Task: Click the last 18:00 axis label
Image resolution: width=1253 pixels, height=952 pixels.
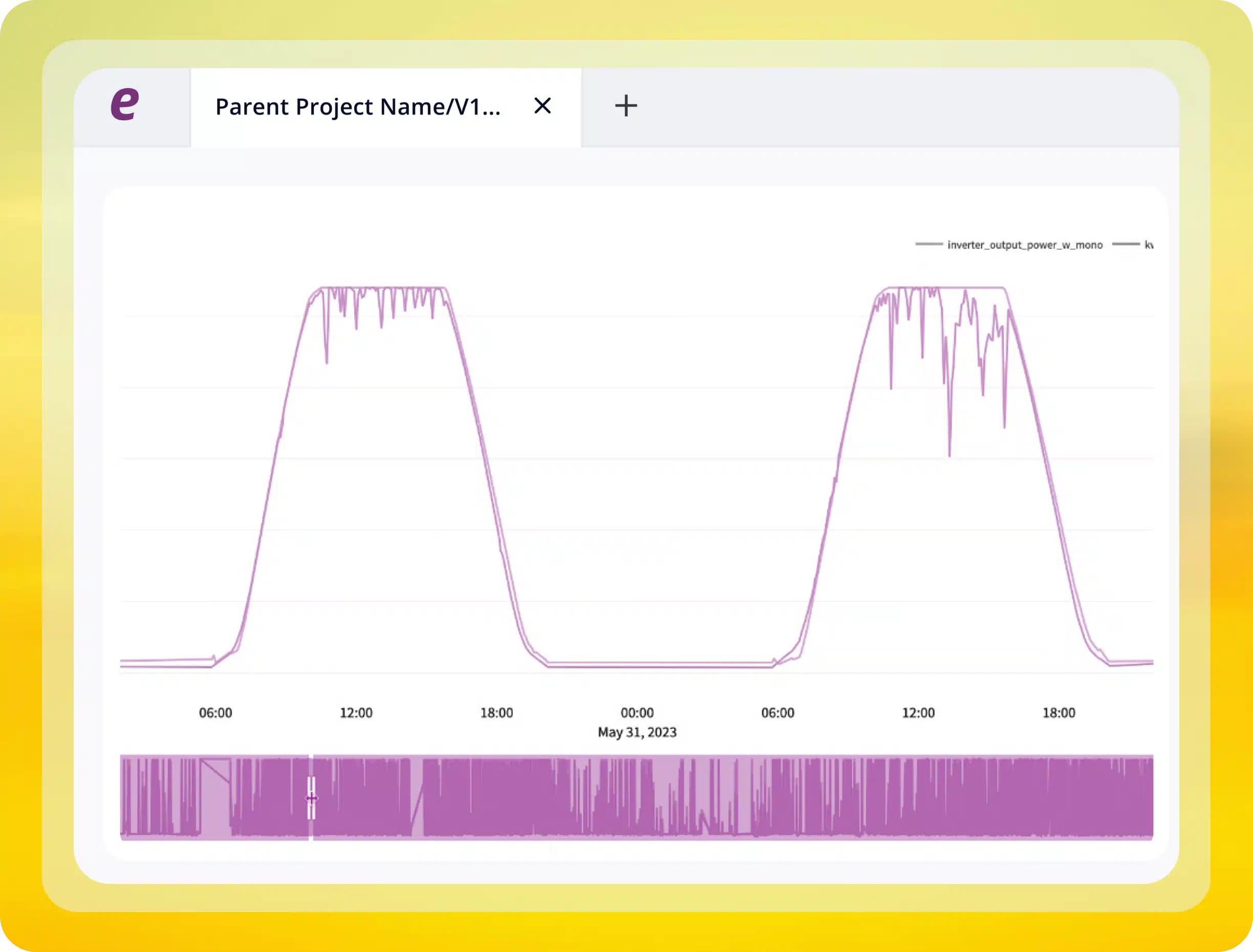Action: pyautogui.click(x=1058, y=712)
